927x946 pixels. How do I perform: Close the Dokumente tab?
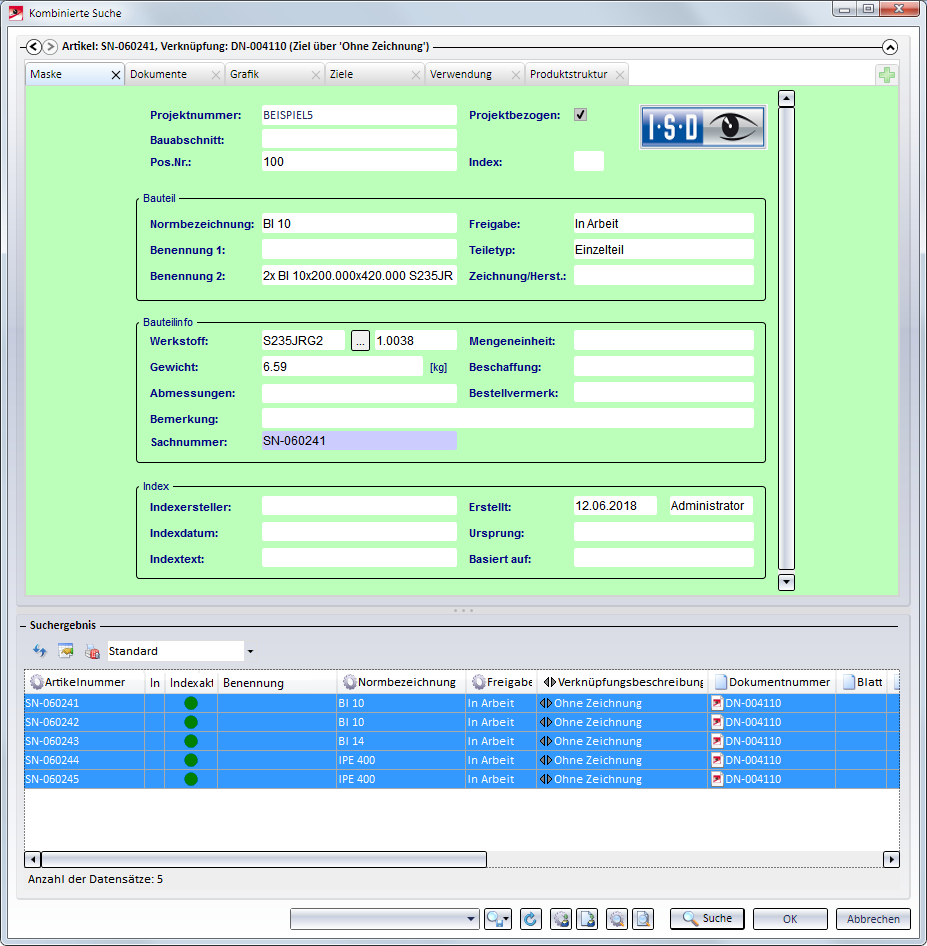(215, 75)
